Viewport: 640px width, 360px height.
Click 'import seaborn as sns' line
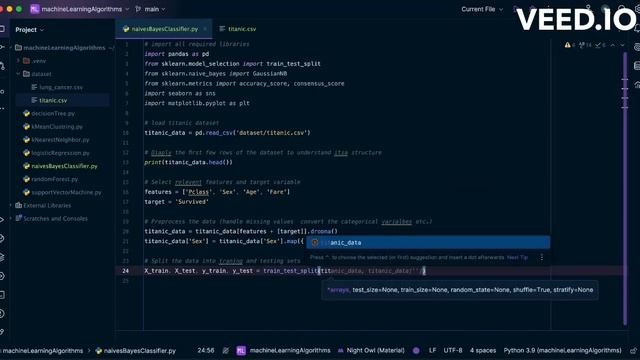pyautogui.click(x=180, y=93)
